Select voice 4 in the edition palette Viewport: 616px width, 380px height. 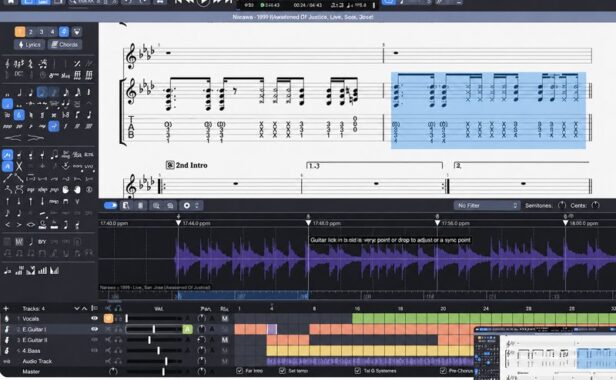(x=52, y=32)
